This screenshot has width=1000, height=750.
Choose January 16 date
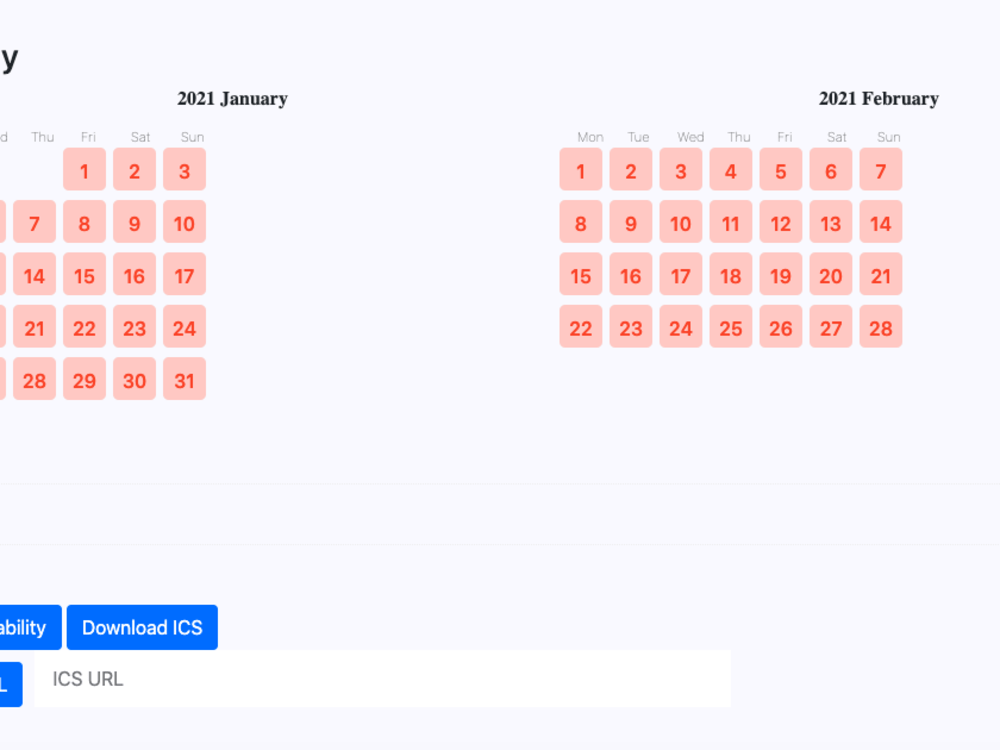[135, 274]
